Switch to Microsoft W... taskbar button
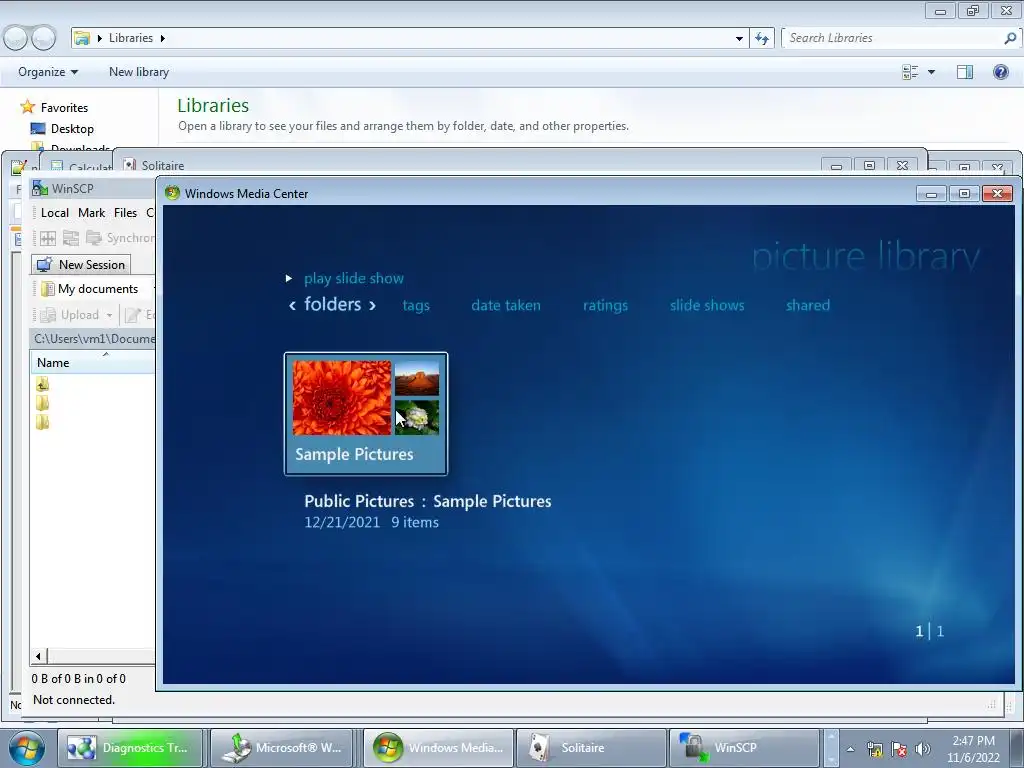Image resolution: width=1024 pixels, height=768 pixels. (283, 748)
